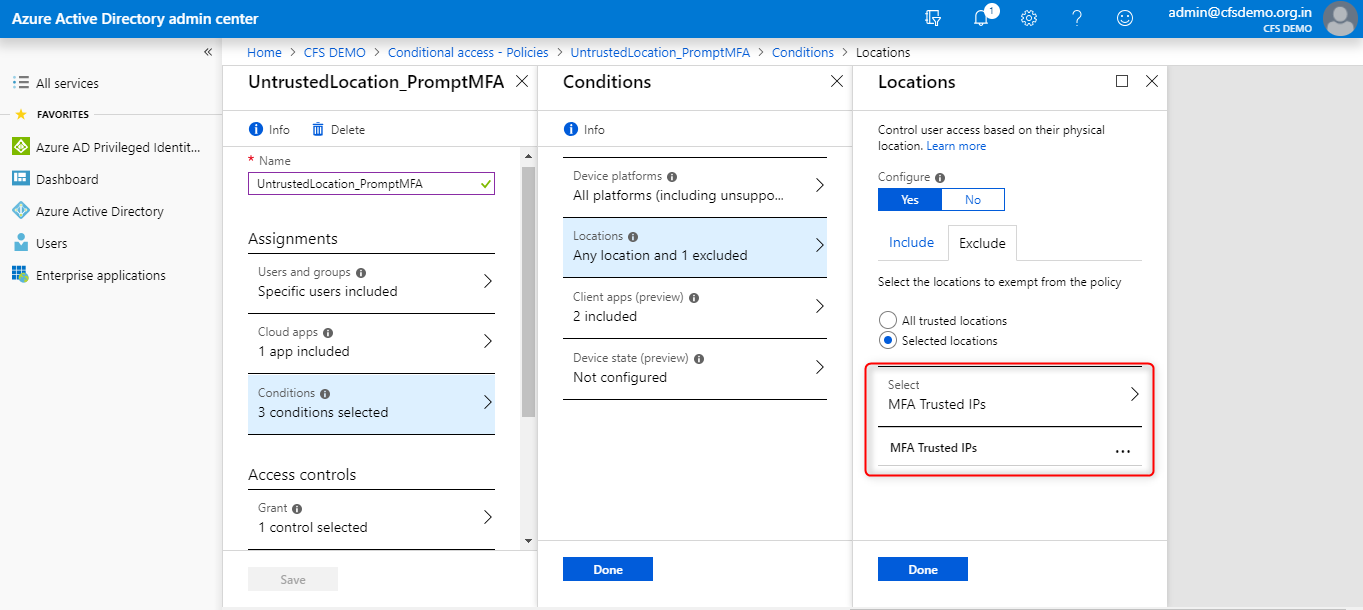Click Done in the Locations blade

923,569
